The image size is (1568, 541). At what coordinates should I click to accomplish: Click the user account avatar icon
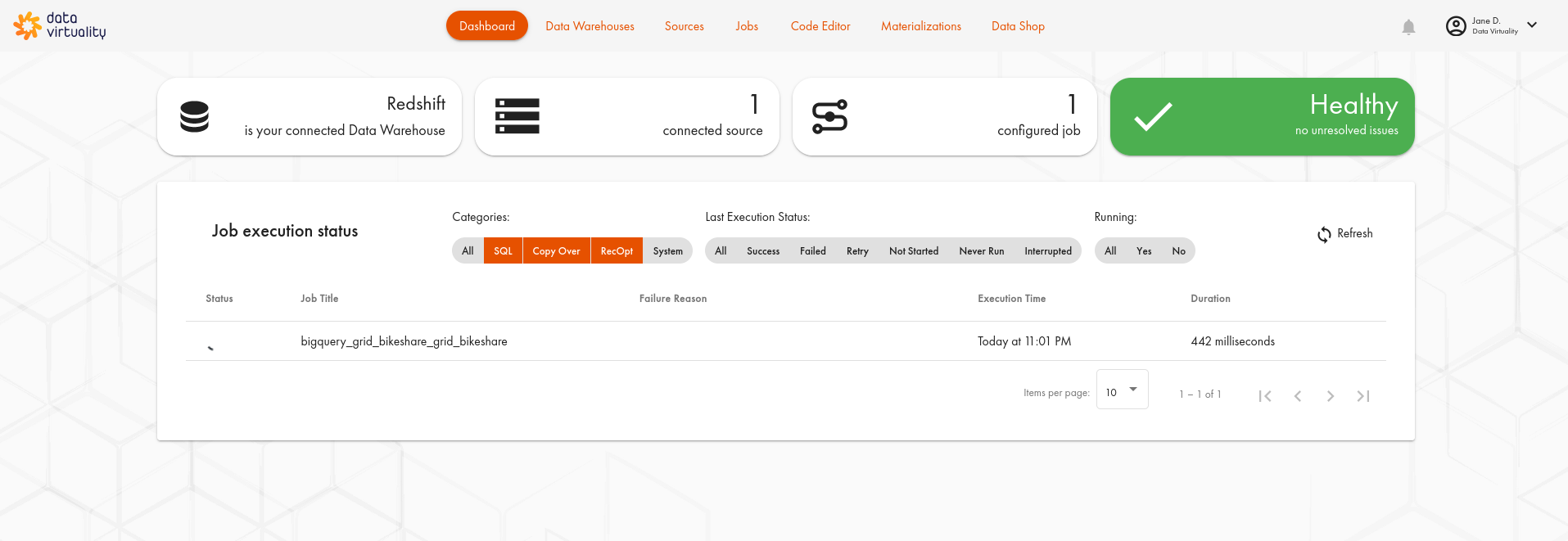[x=1455, y=26]
